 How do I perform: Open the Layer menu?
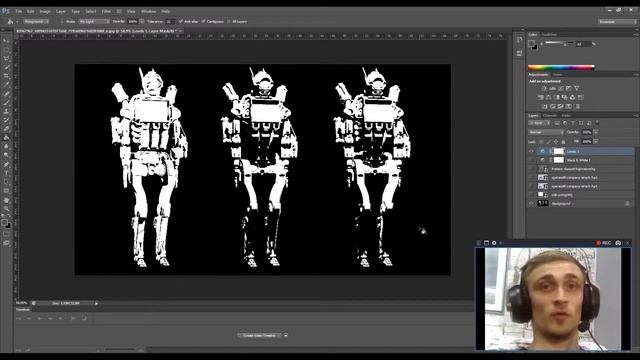click(61, 11)
